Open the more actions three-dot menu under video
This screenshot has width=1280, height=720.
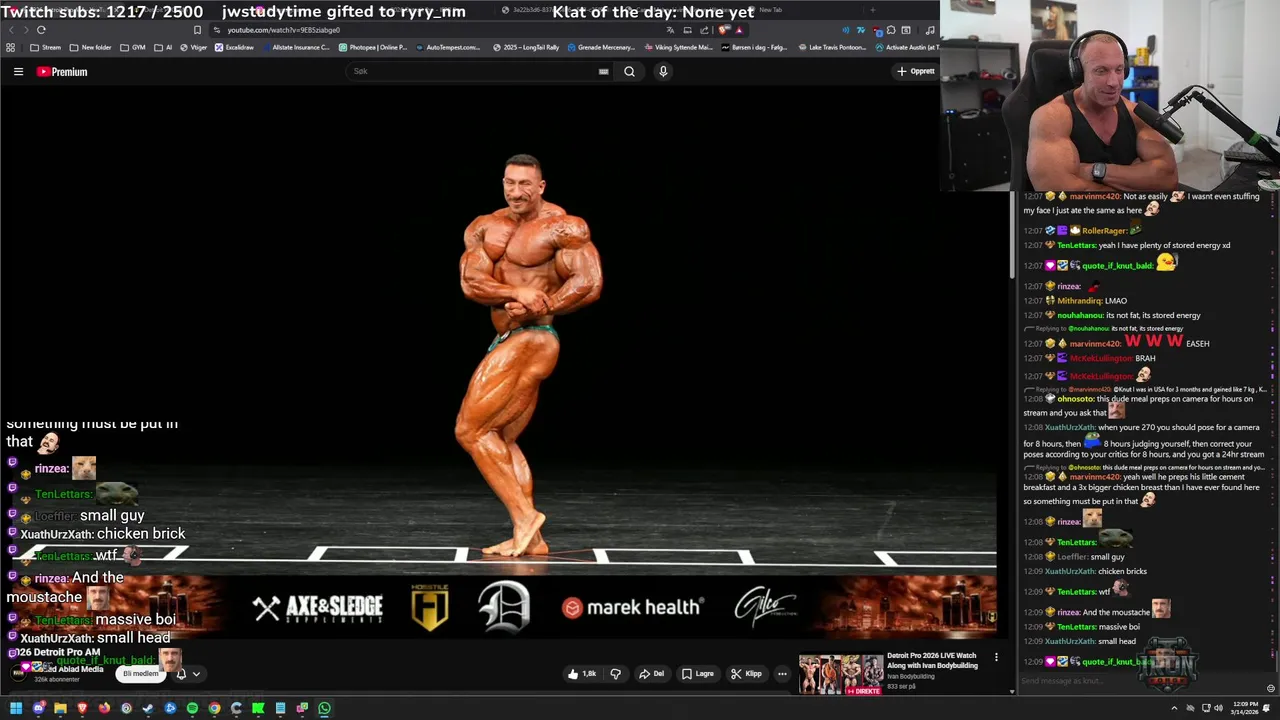782,674
